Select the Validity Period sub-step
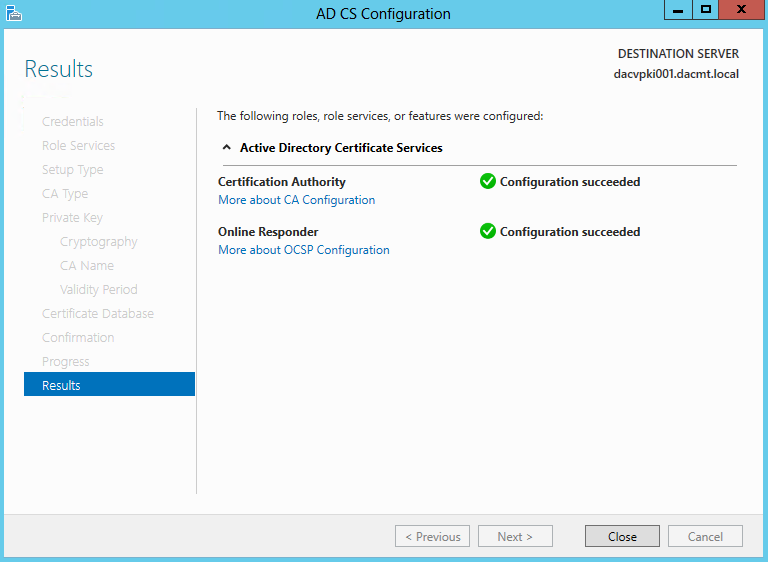This screenshot has height=562, width=768. (98, 290)
